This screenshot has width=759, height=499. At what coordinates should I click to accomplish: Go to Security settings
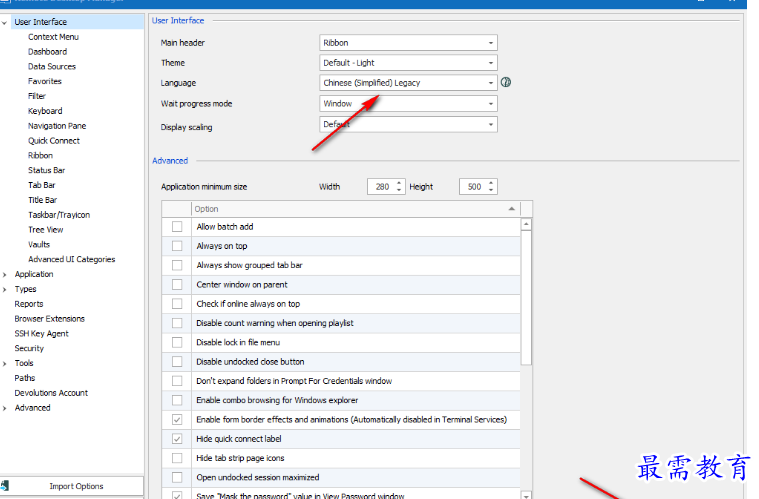tap(29, 348)
